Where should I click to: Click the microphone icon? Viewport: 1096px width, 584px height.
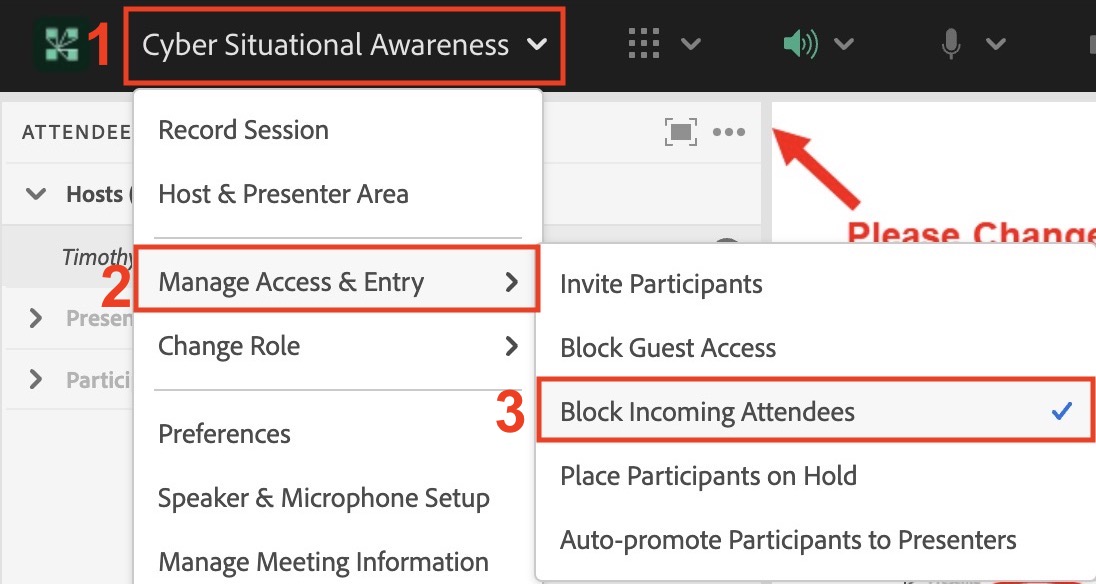coord(951,45)
